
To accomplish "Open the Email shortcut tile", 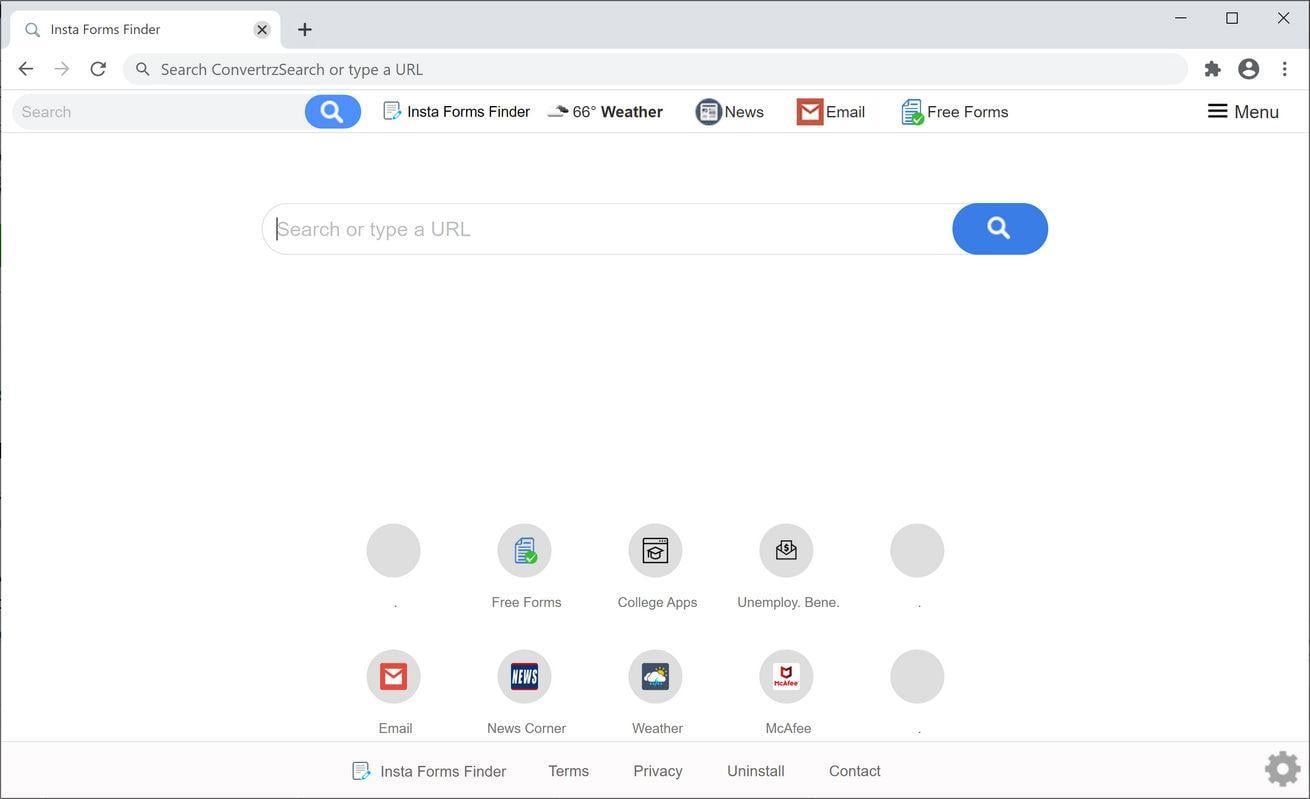I will tap(394, 692).
